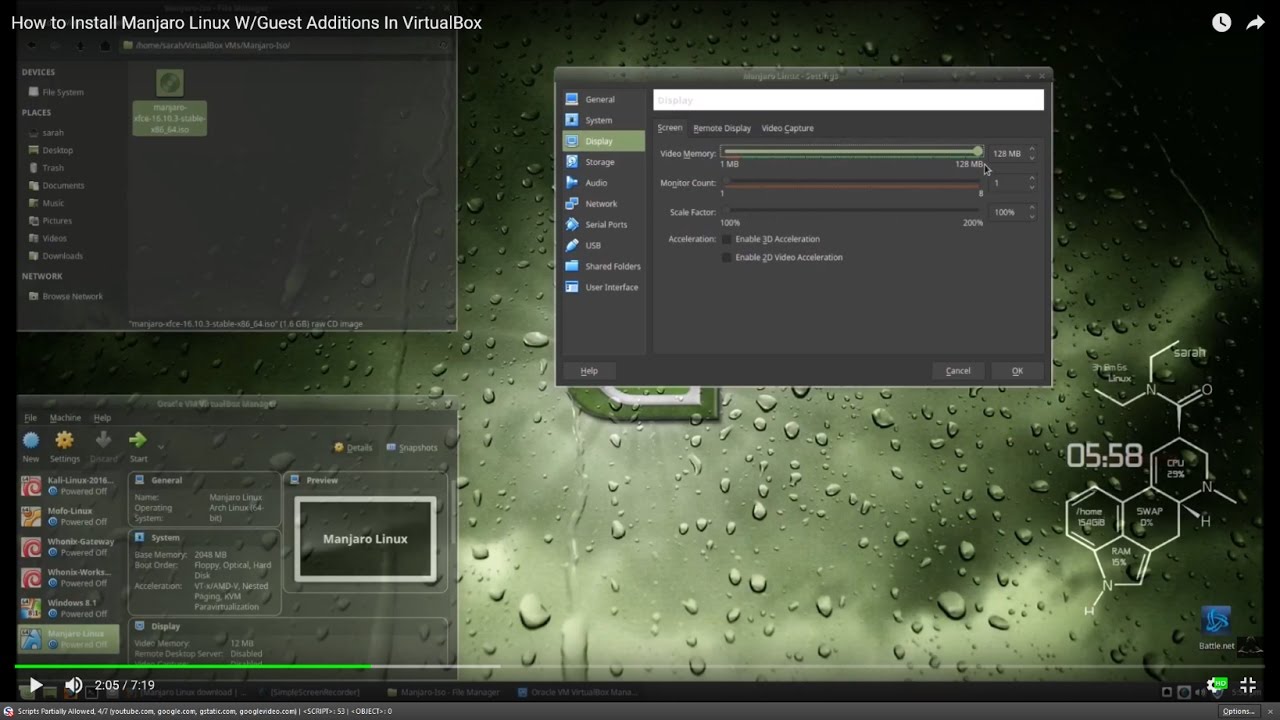Open YouTube HD settings gear
The height and width of the screenshot is (720, 1280).
pos(1216,685)
